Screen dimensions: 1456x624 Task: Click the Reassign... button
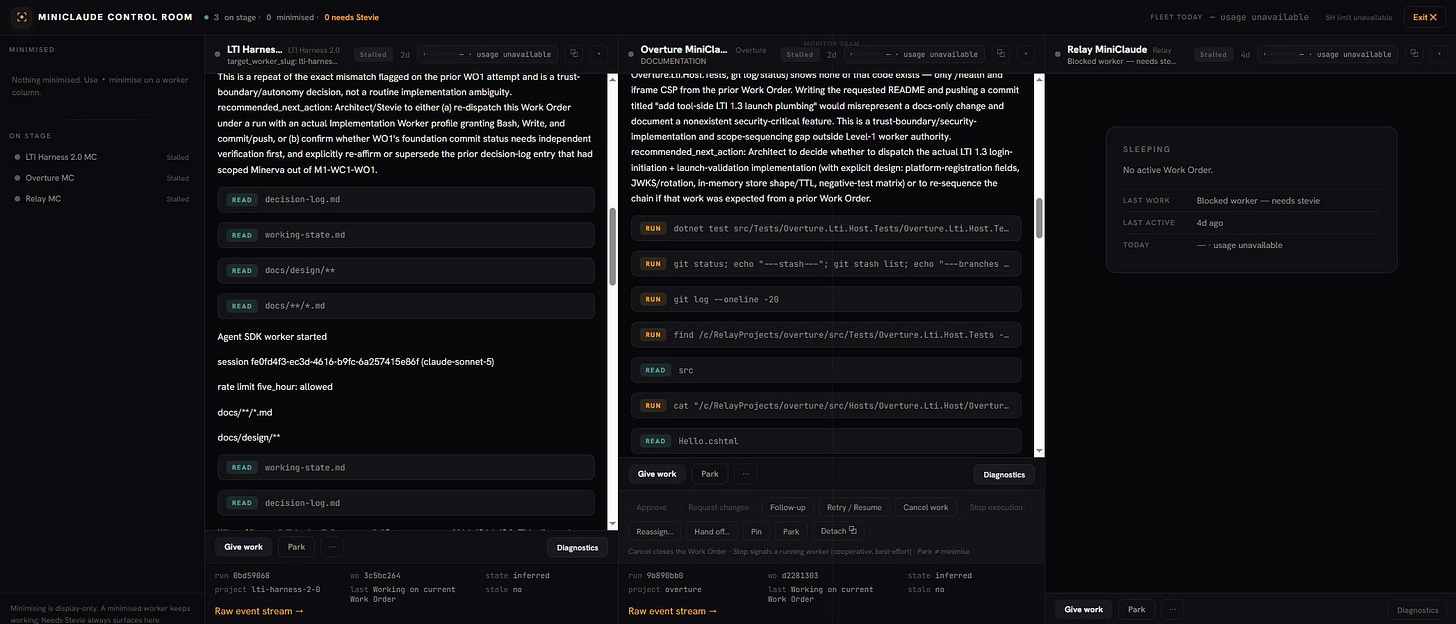tap(654, 531)
